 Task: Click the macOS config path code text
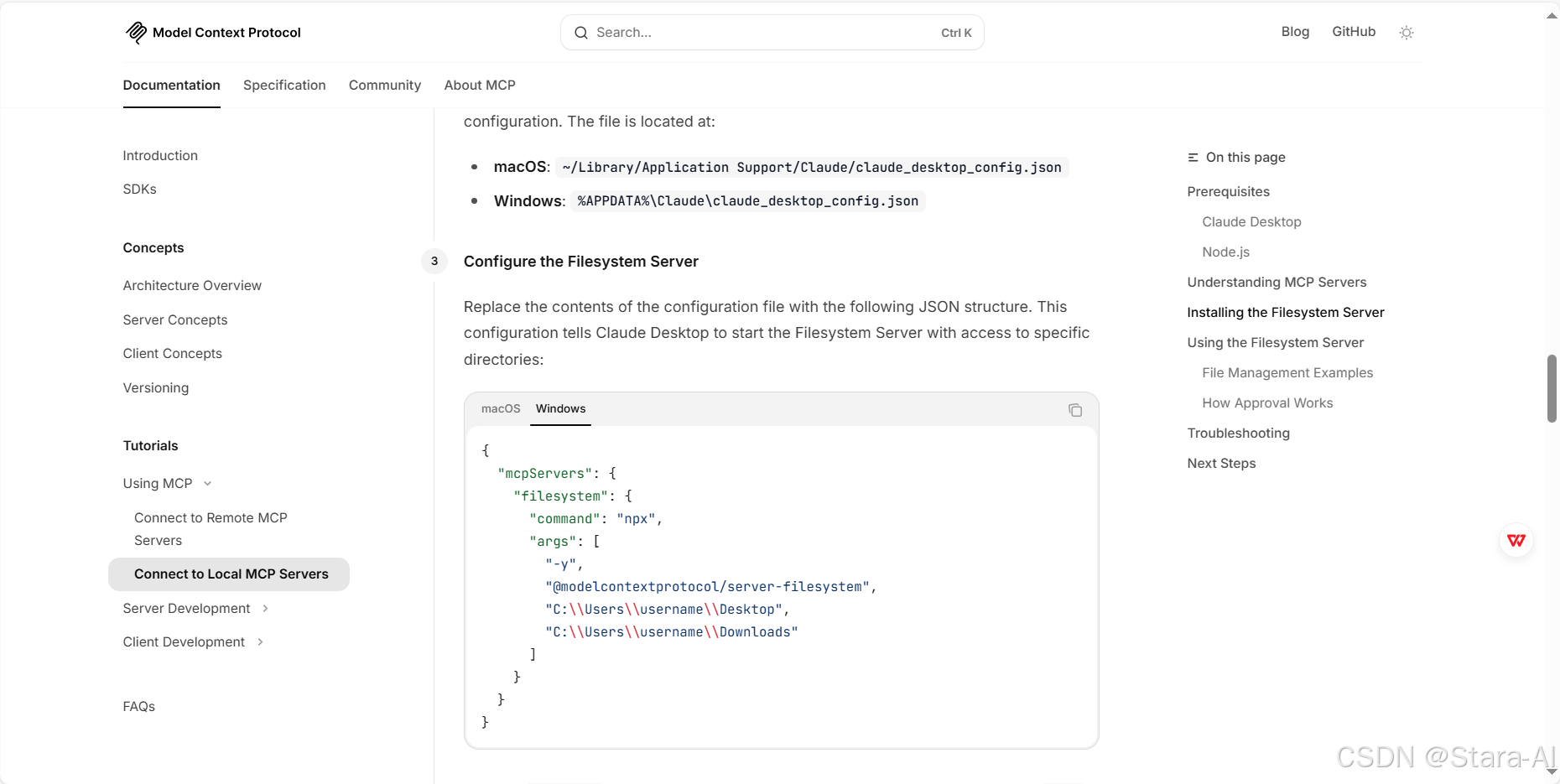pyautogui.click(x=812, y=168)
